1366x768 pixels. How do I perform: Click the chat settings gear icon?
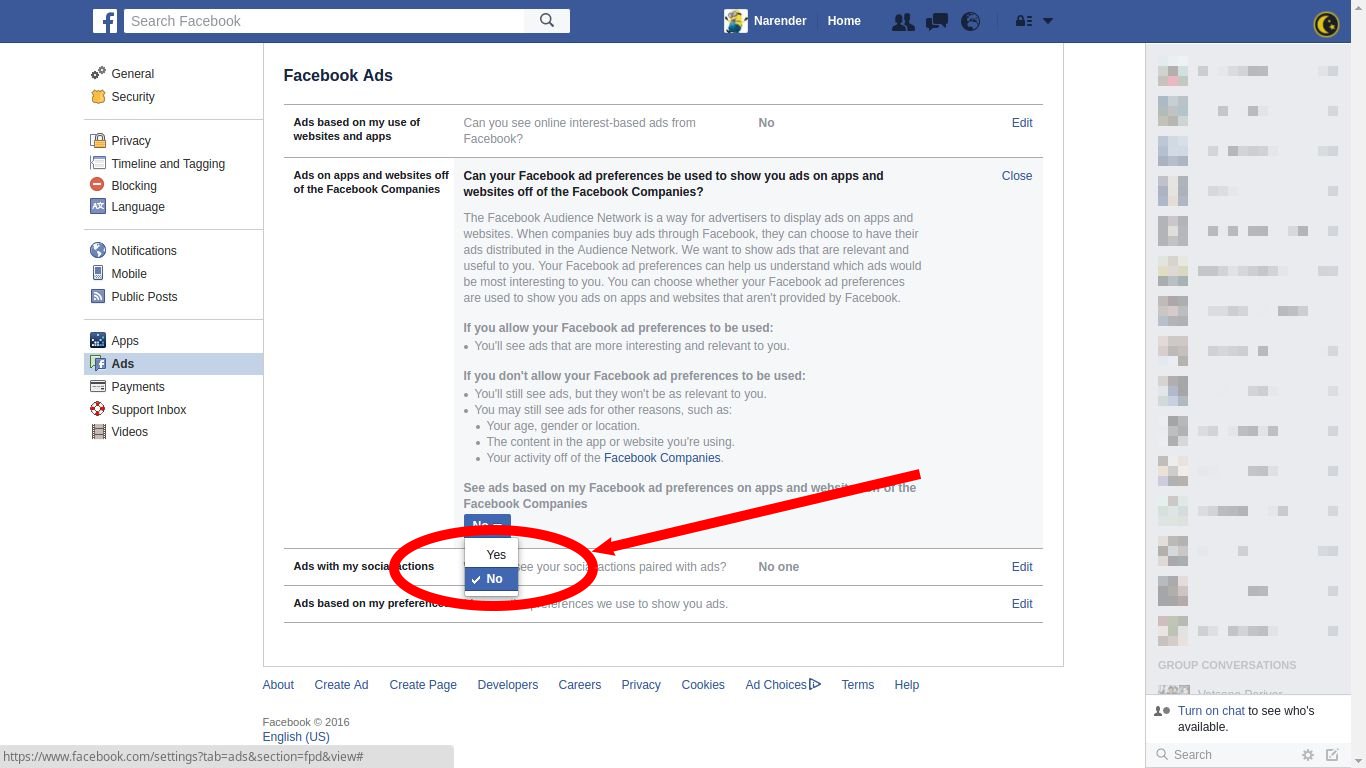click(1307, 755)
